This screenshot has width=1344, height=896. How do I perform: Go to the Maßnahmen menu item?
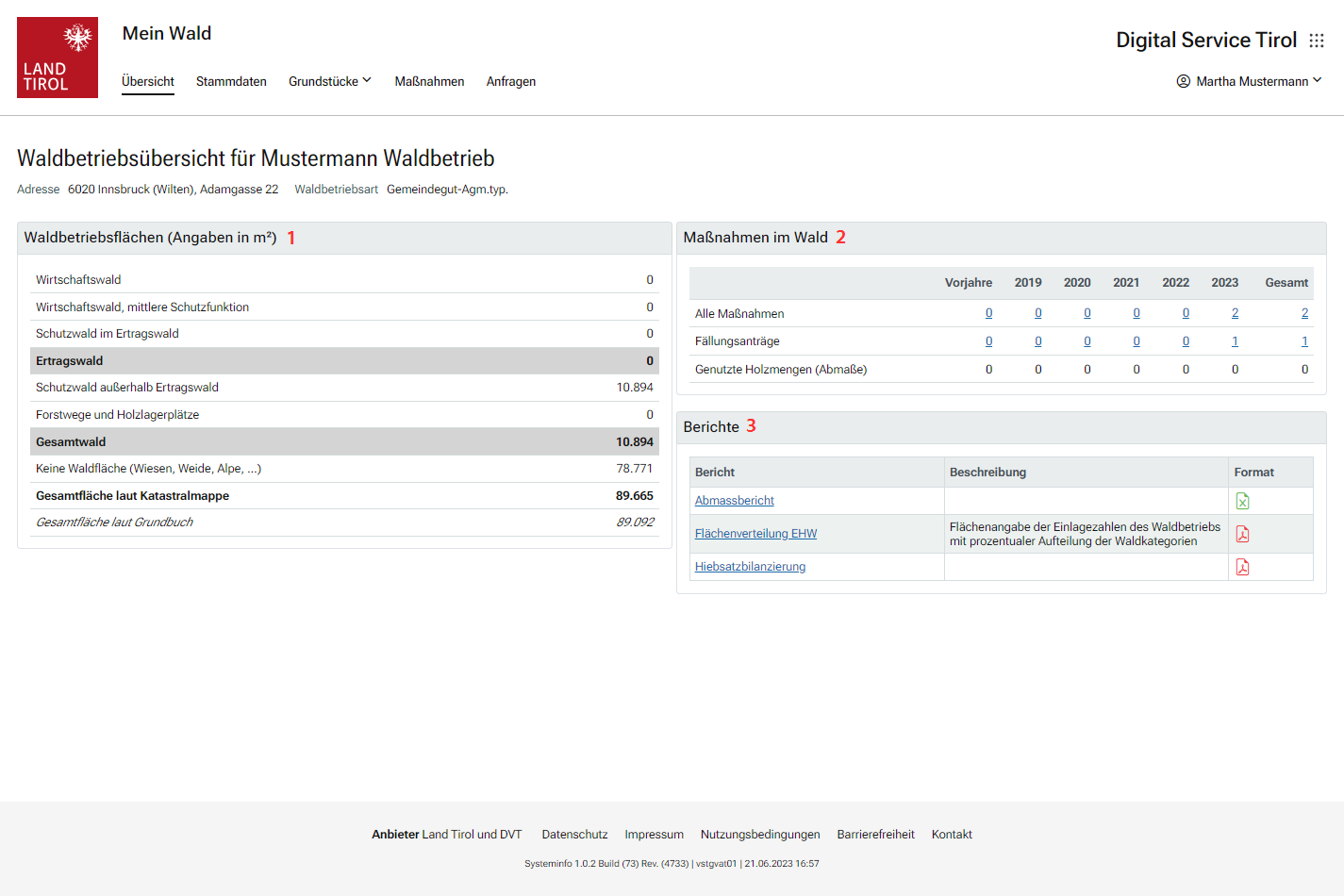(x=429, y=81)
